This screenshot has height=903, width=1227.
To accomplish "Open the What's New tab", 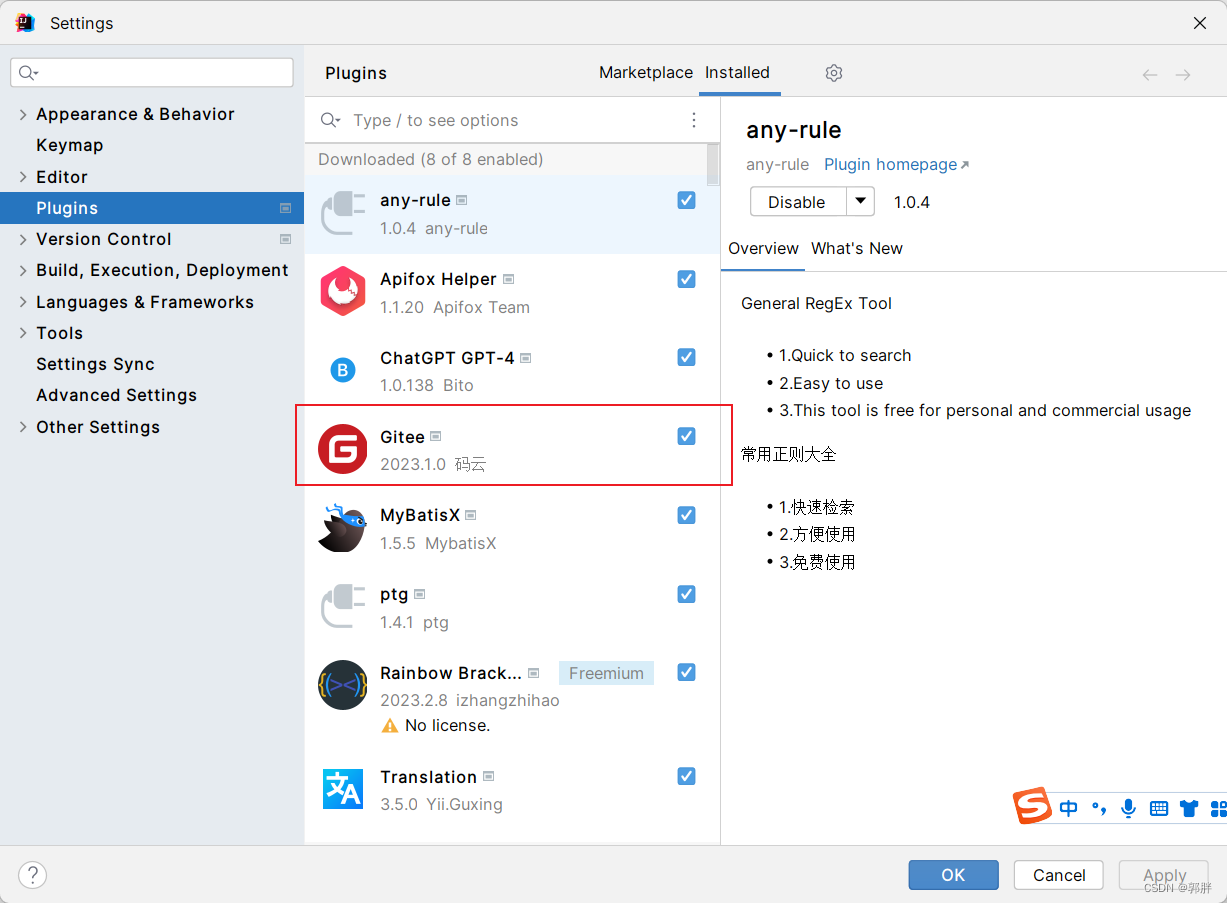I will pos(857,249).
